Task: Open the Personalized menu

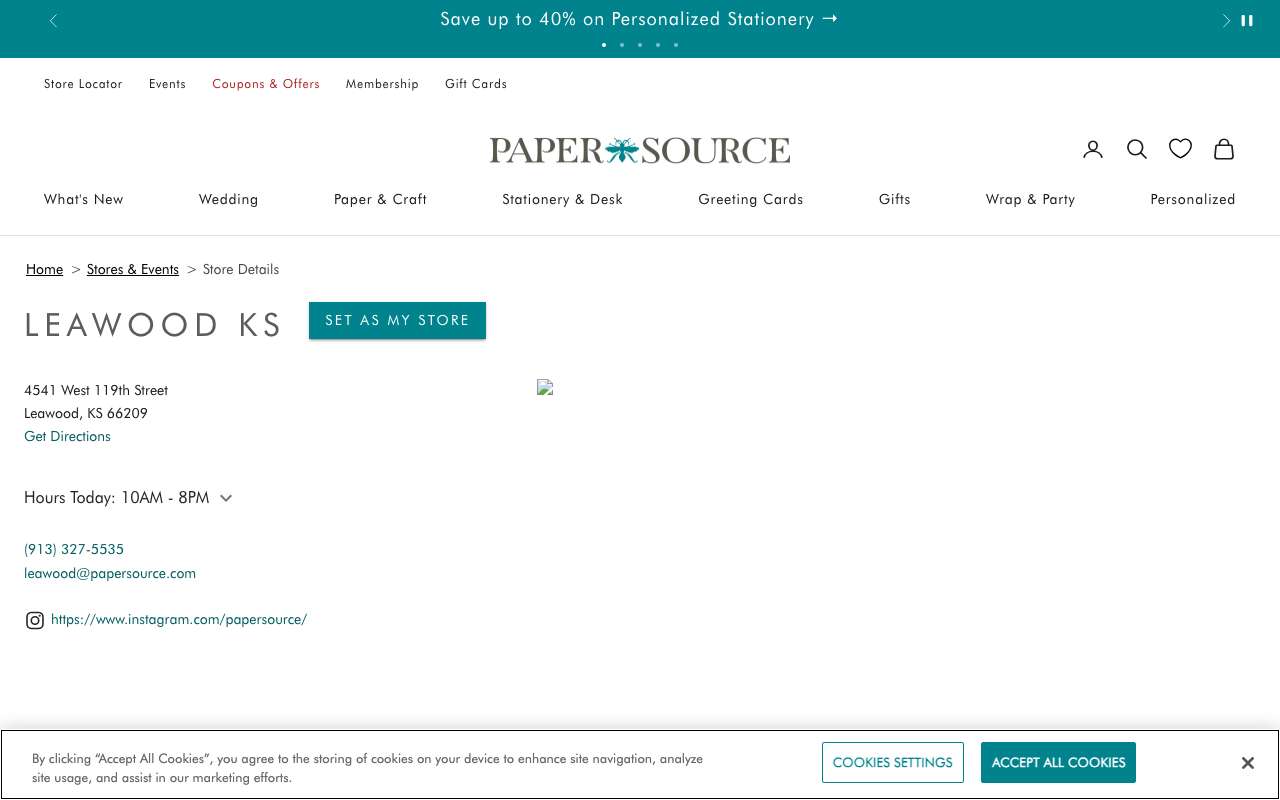Action: pos(1193,199)
